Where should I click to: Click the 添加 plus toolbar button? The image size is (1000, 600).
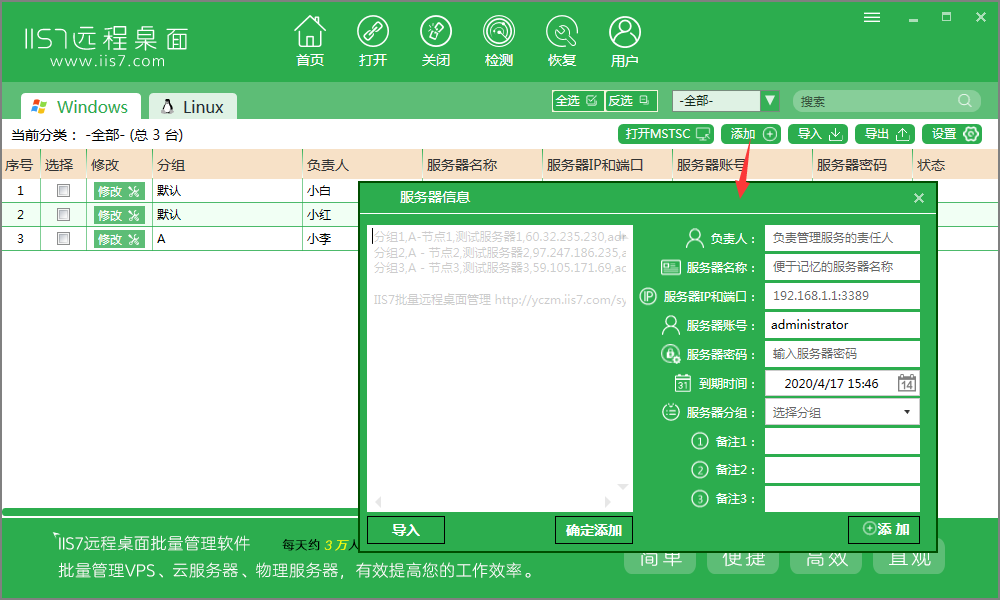coord(751,134)
